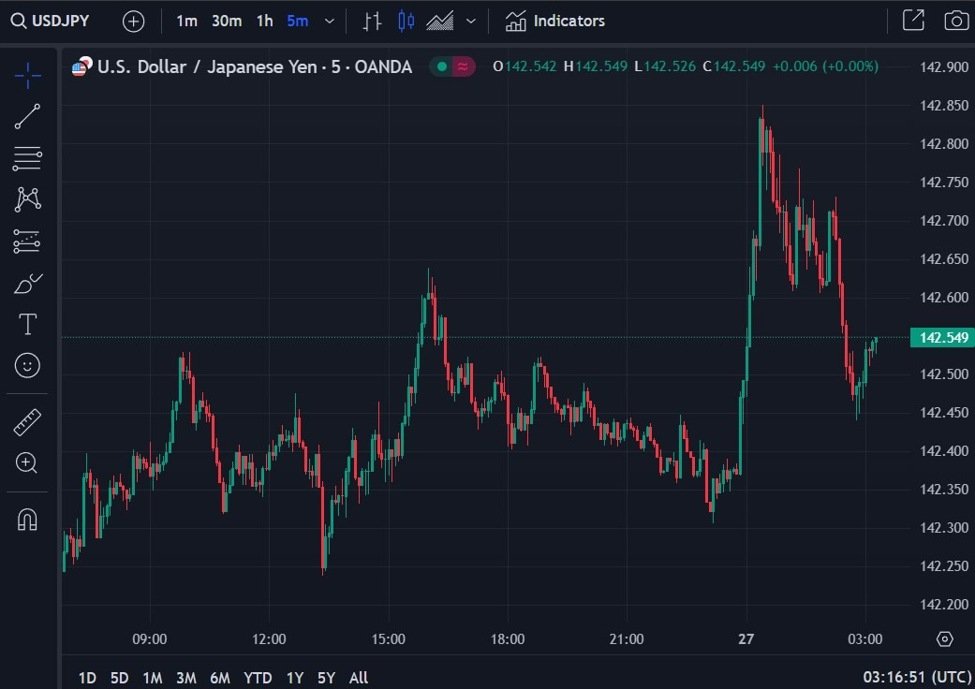Click the 142.200 price scale label
Screen dimensions: 975x689
click(x=944, y=604)
